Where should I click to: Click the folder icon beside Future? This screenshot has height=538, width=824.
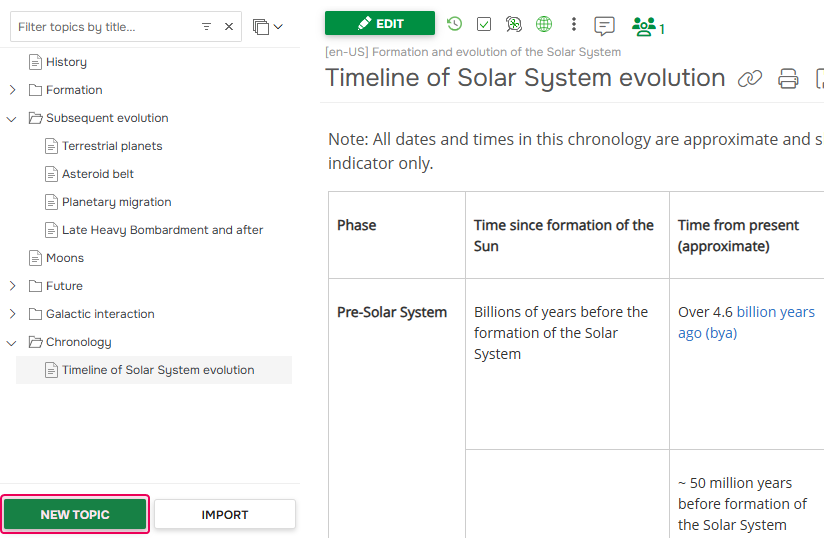[x=35, y=286]
